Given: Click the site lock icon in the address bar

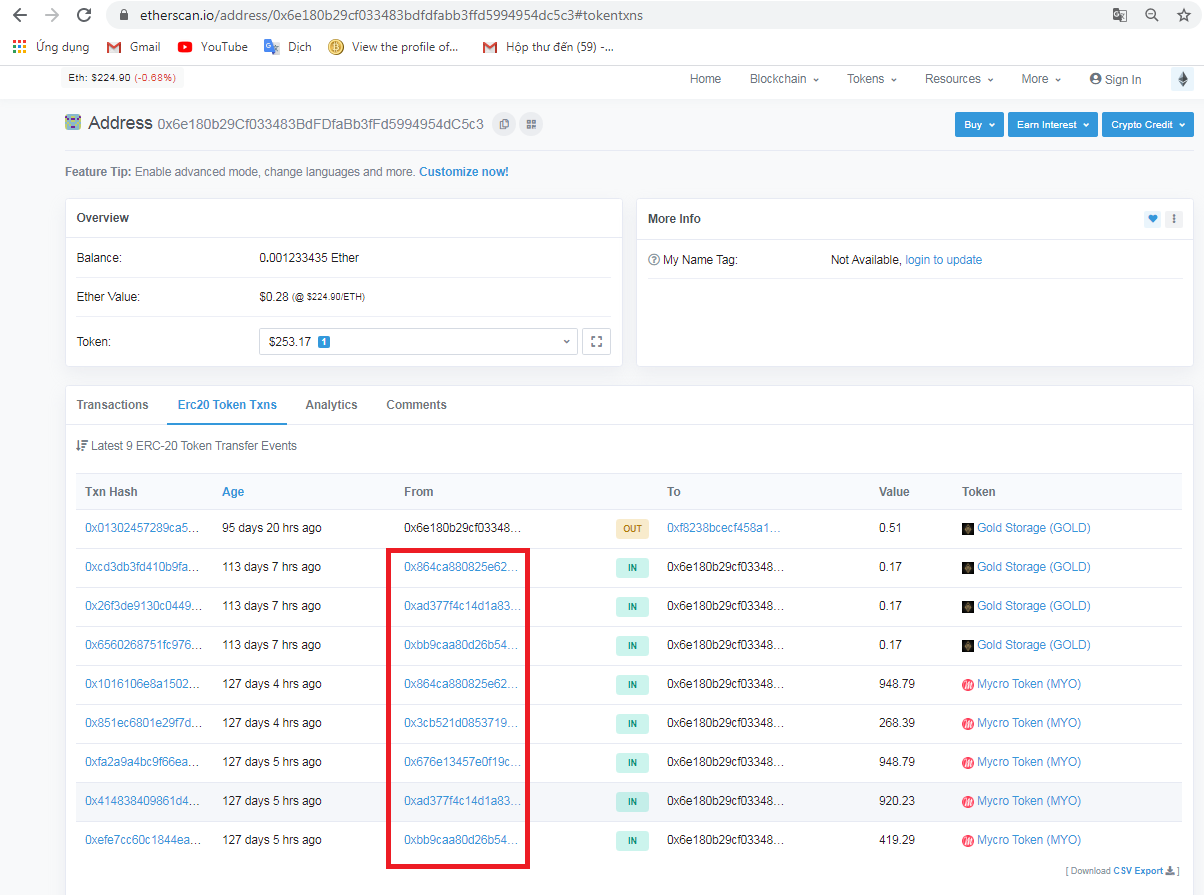Looking at the screenshot, I should [x=124, y=15].
